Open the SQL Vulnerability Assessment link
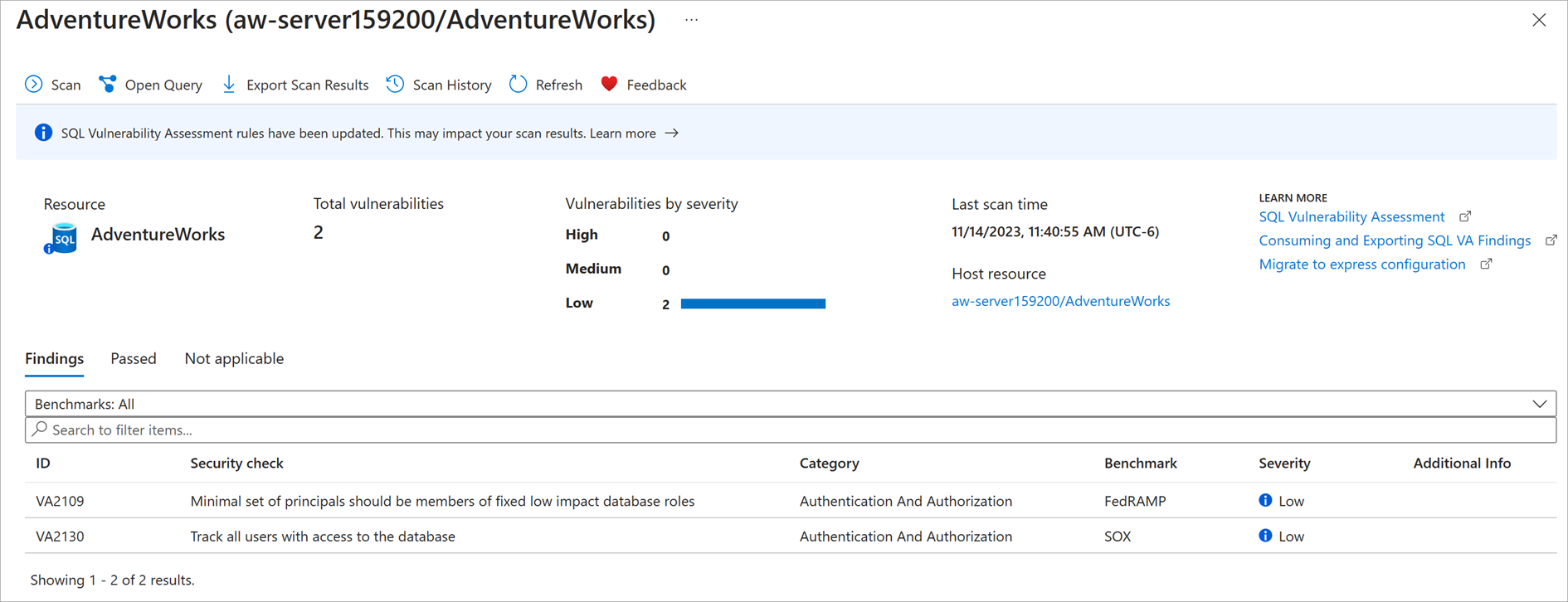This screenshot has height=602, width=1568. 1351,216
